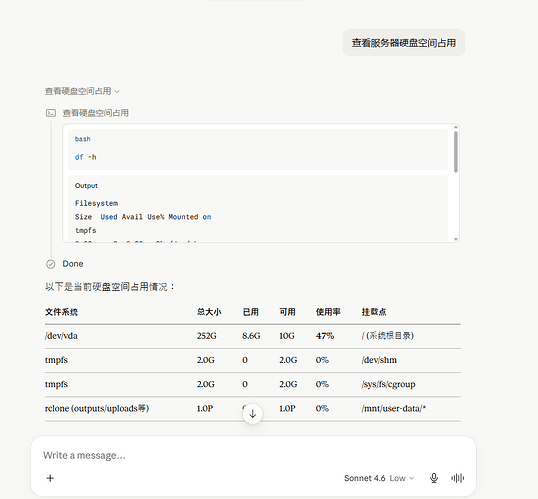The width and height of the screenshot is (538, 499).
Task: Click the Output label
Action: point(86,186)
